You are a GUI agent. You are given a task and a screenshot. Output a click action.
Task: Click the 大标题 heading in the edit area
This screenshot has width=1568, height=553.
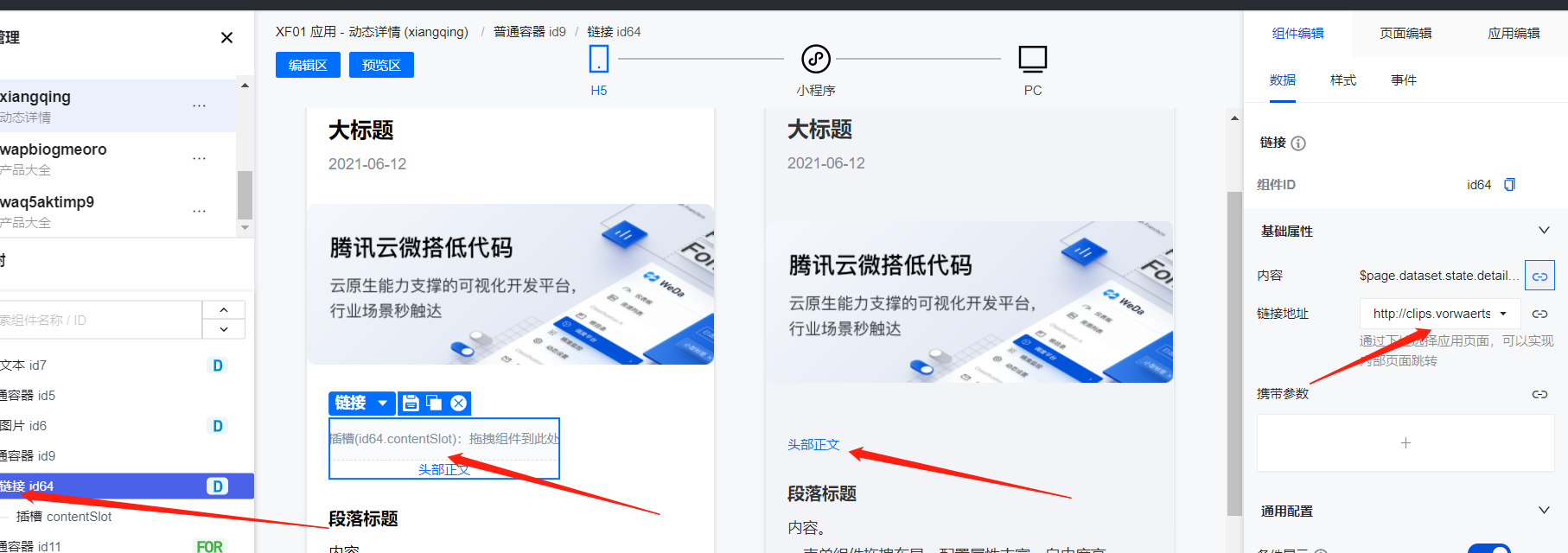361,130
